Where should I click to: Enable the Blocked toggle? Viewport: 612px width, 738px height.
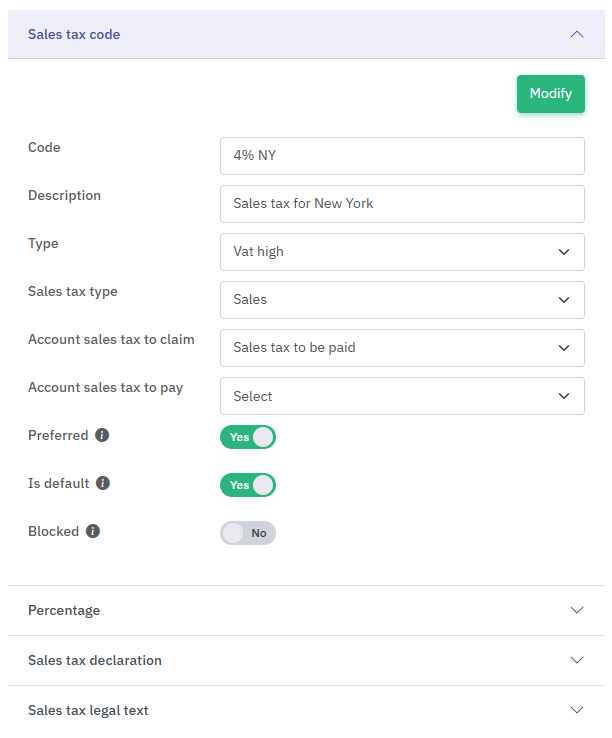248,533
